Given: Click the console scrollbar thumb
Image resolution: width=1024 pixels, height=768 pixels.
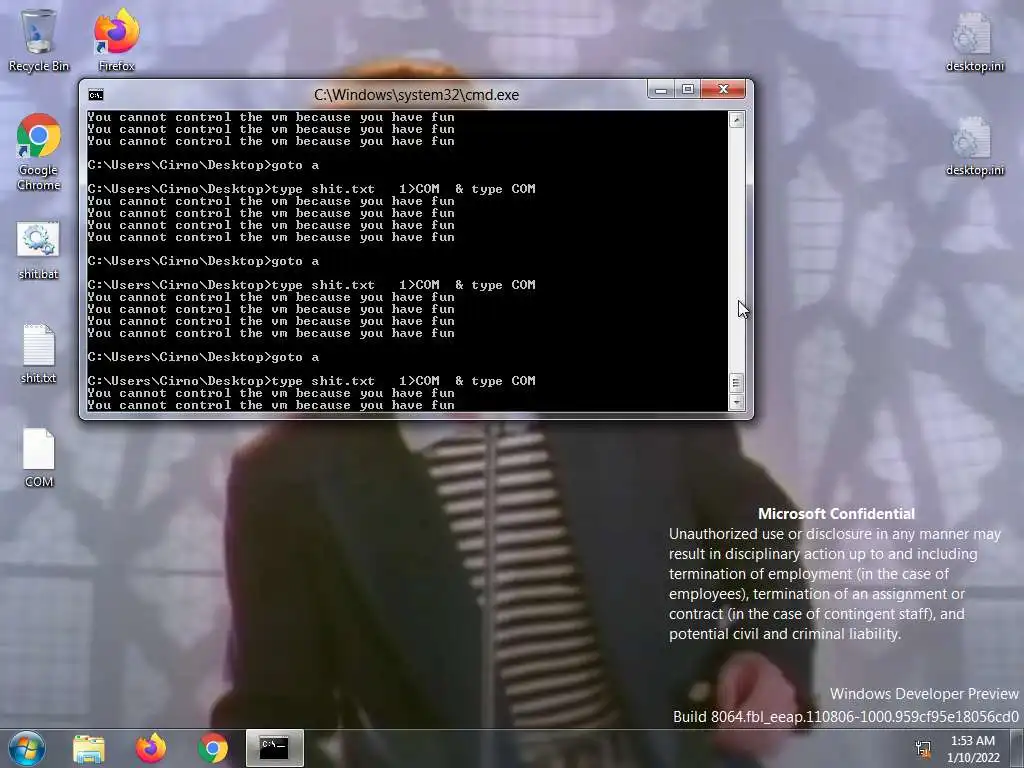Looking at the screenshot, I should pyautogui.click(x=736, y=382).
